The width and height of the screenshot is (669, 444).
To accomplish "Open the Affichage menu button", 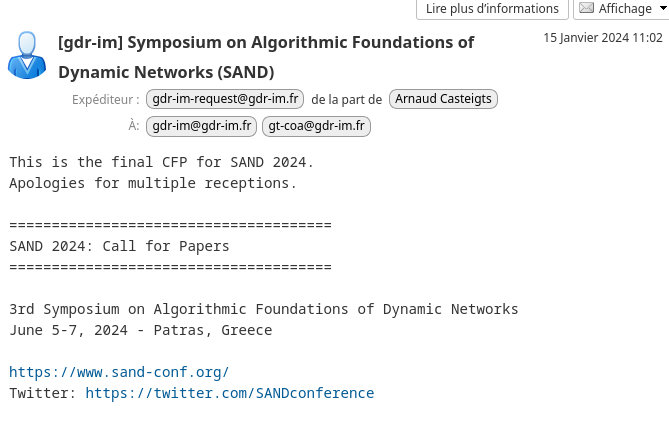I will click(x=621, y=9).
